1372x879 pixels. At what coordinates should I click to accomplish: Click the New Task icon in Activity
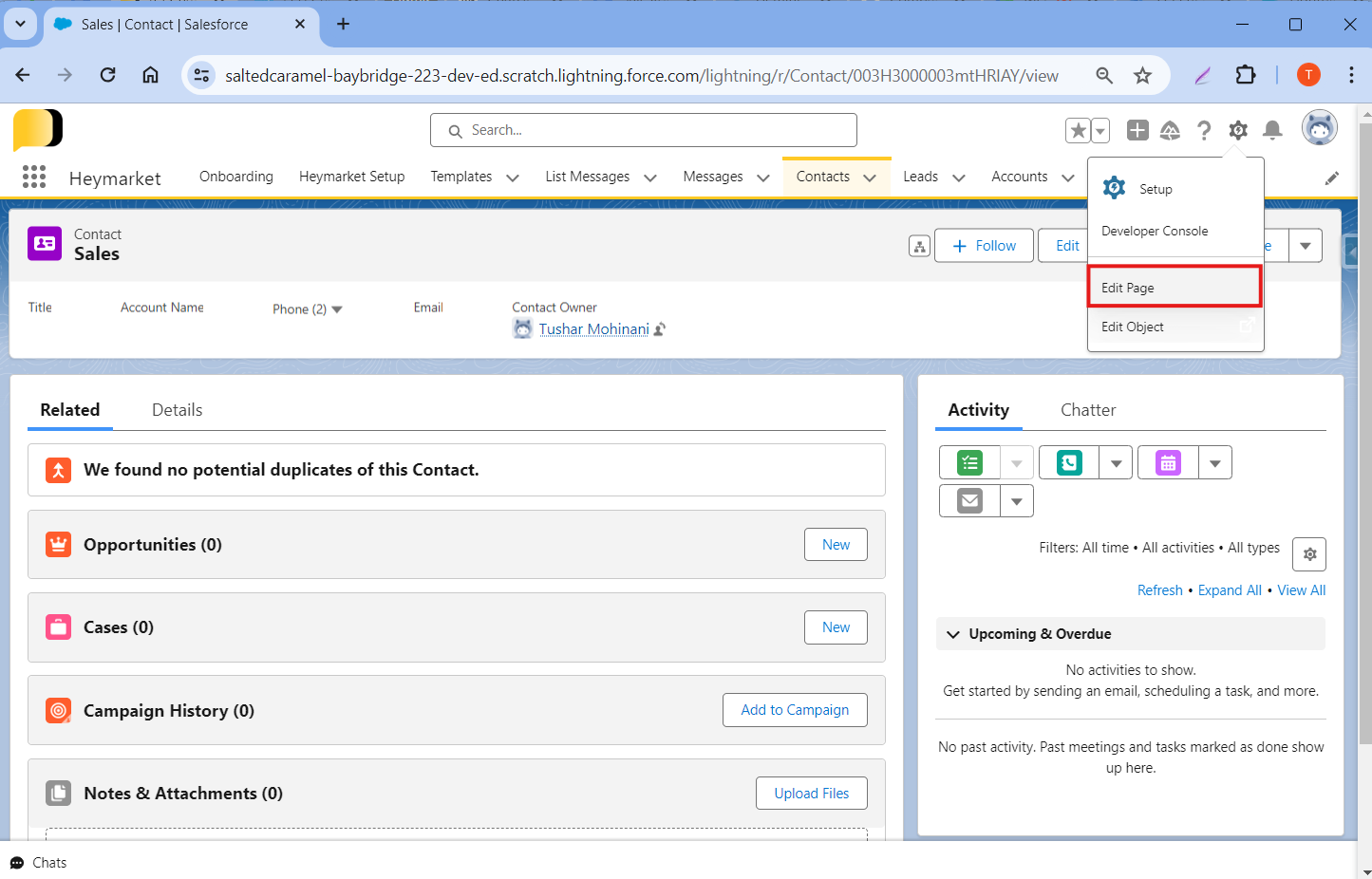click(969, 463)
